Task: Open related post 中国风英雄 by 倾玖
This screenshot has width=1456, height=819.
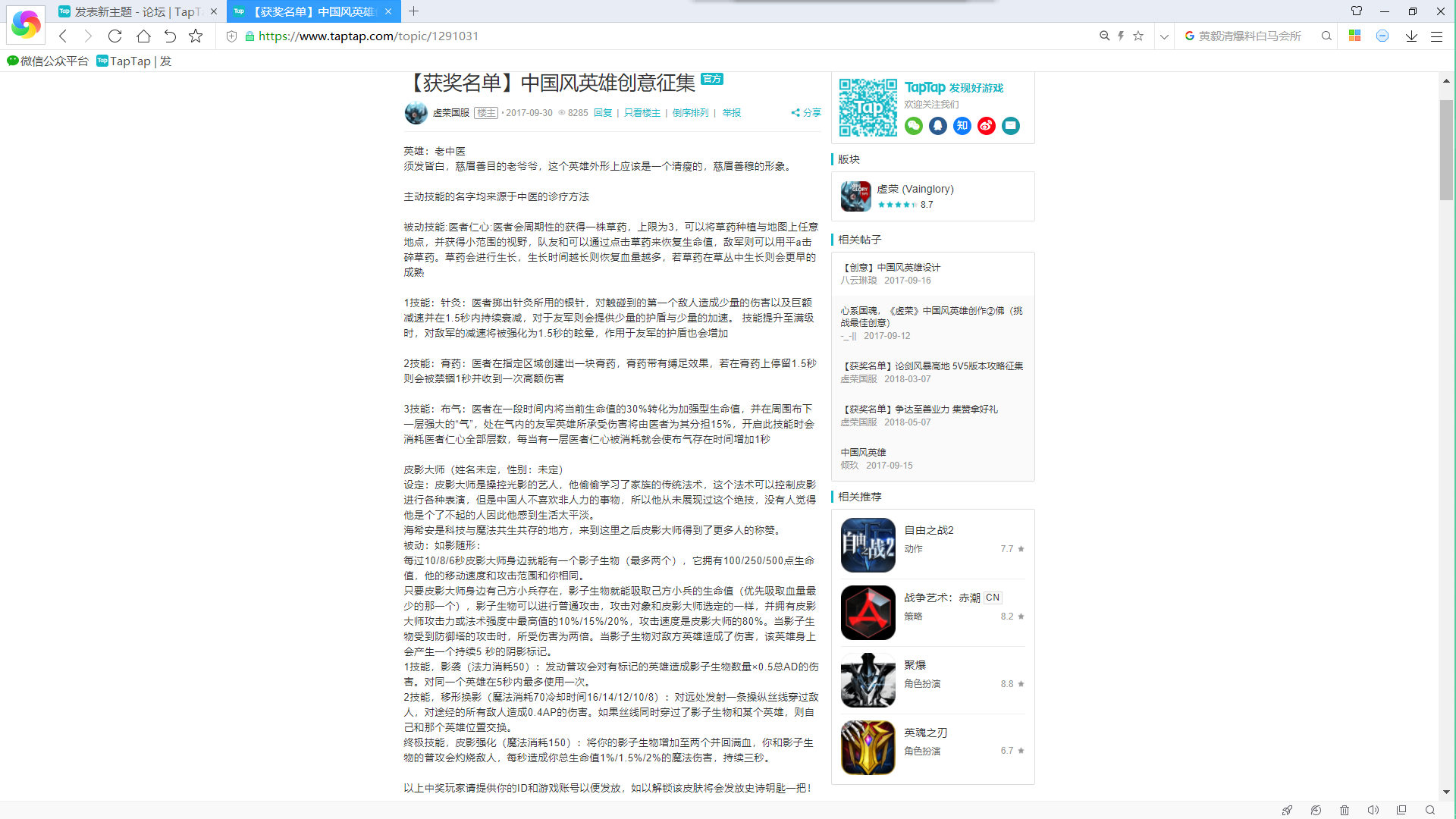Action: coord(863,452)
